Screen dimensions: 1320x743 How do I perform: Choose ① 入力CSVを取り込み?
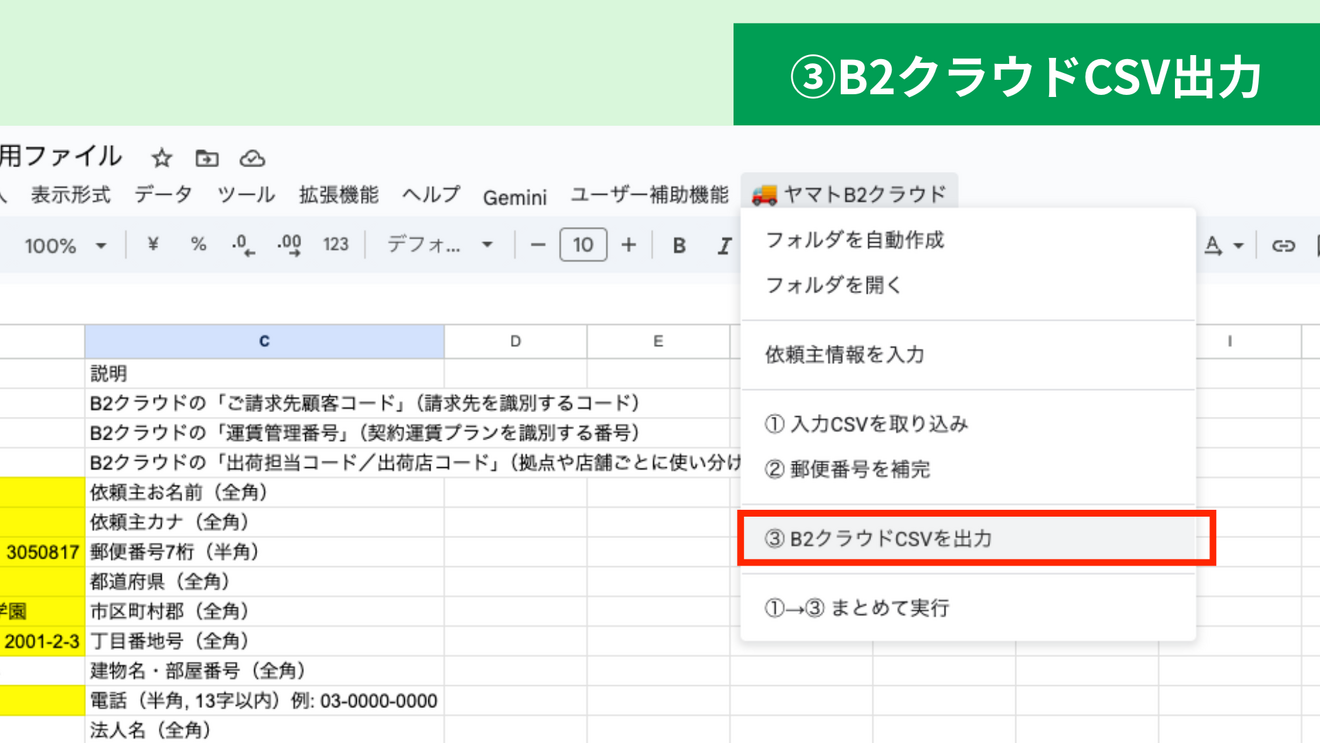click(x=968, y=424)
